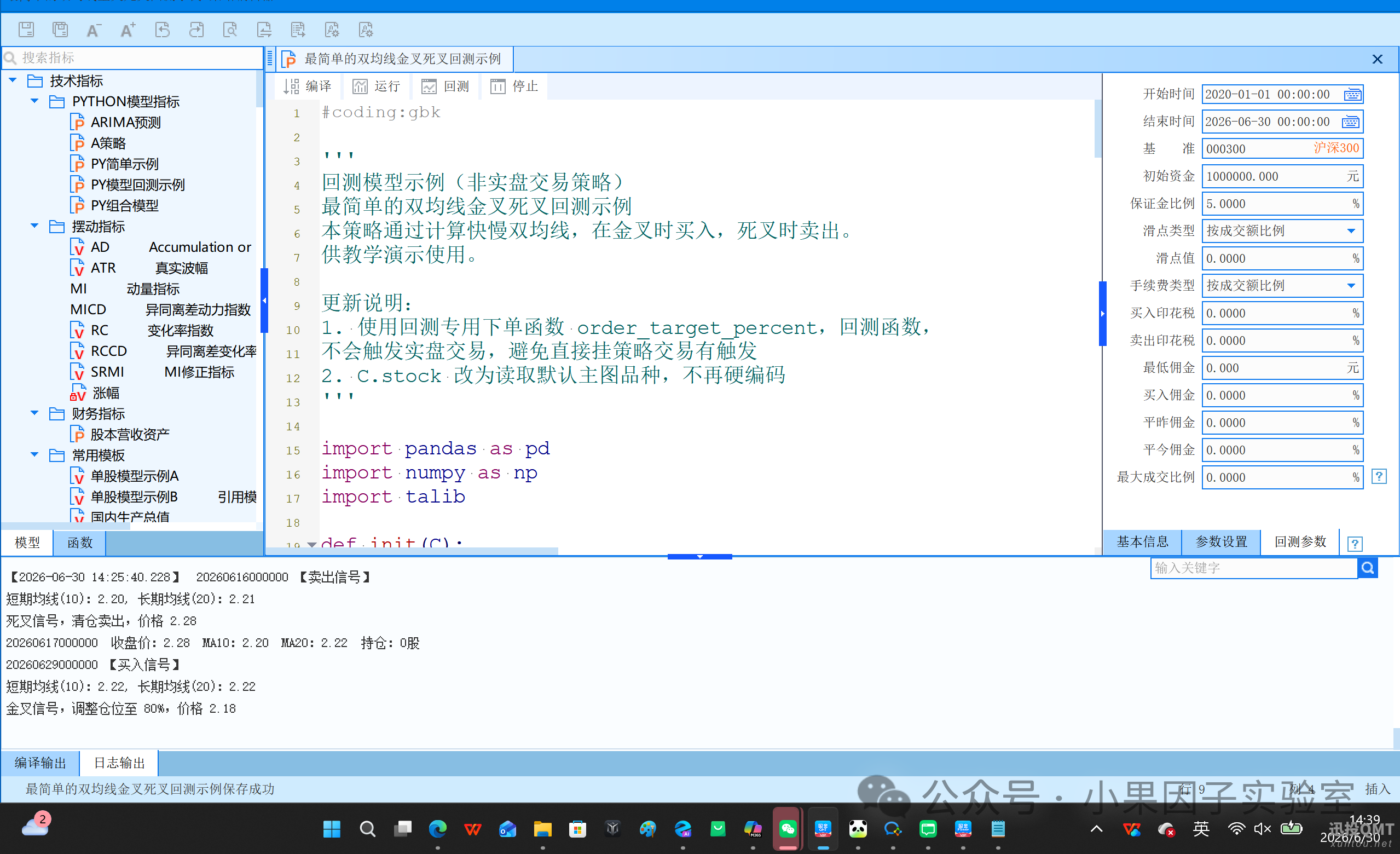Click the 初始资金 input field
1400x854 pixels.
pyautogui.click(x=1282, y=176)
